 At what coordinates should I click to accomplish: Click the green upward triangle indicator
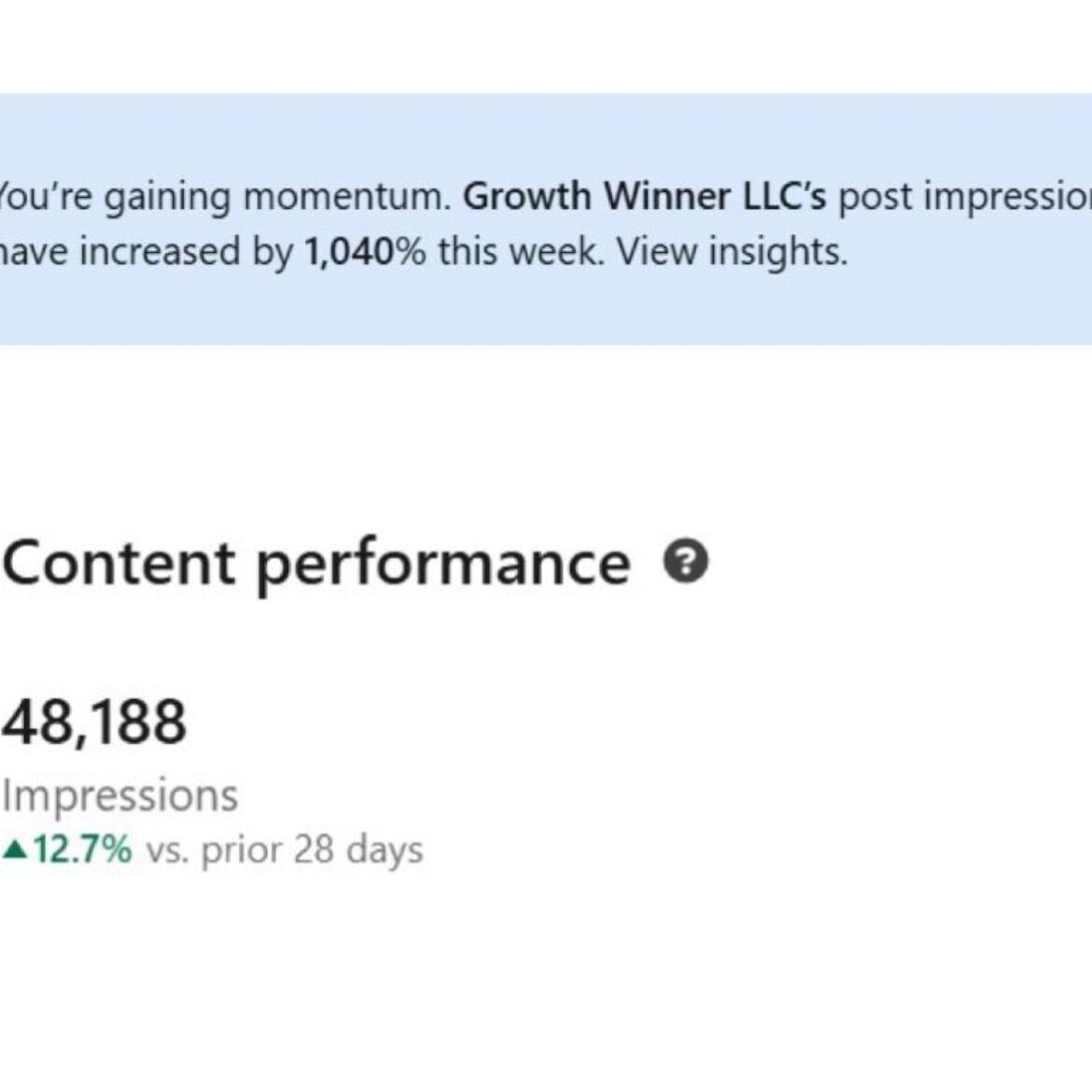(x=14, y=849)
